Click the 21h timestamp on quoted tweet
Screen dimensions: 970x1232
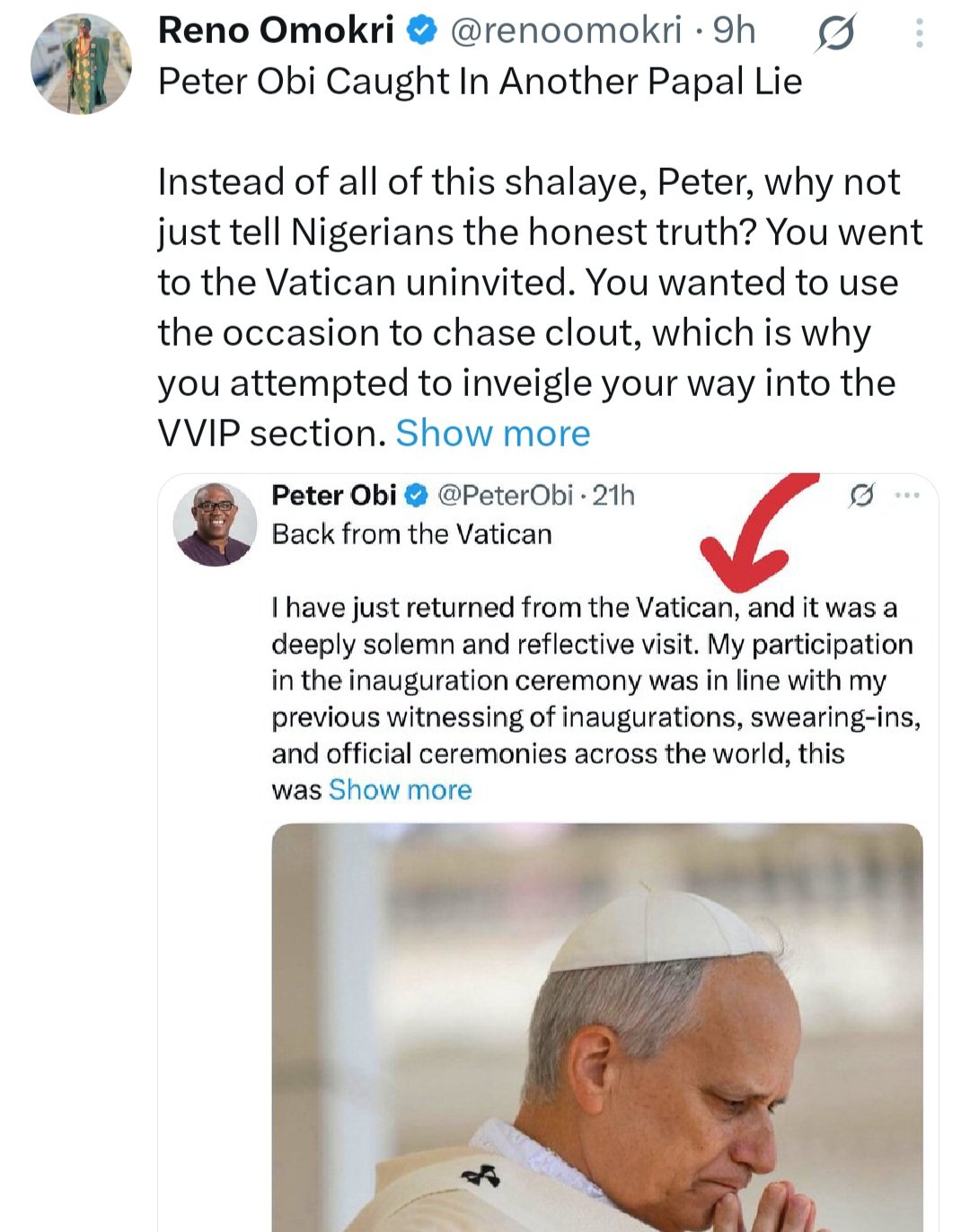pyautogui.click(x=614, y=495)
